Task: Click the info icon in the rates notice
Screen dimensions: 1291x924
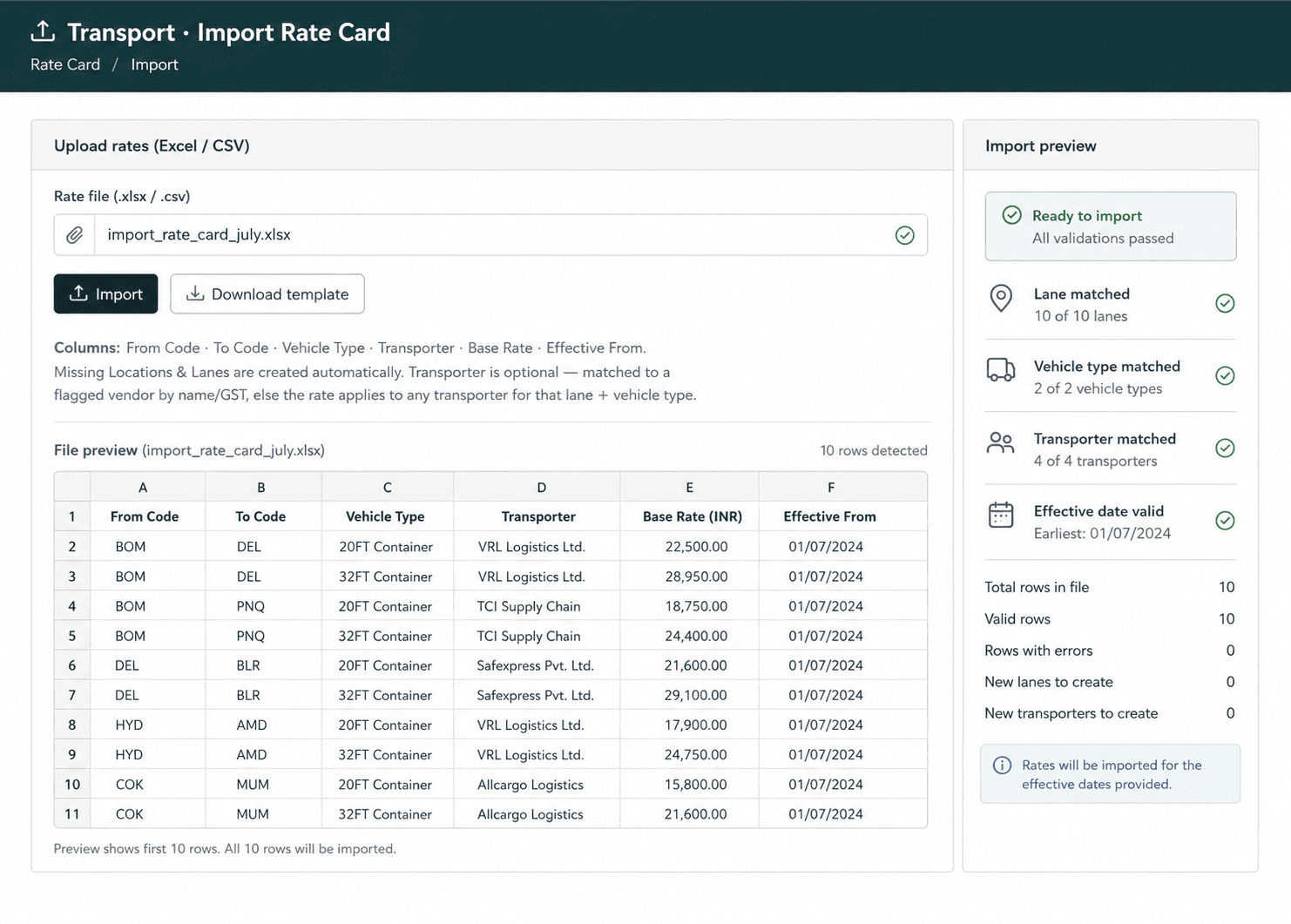Action: (1003, 766)
